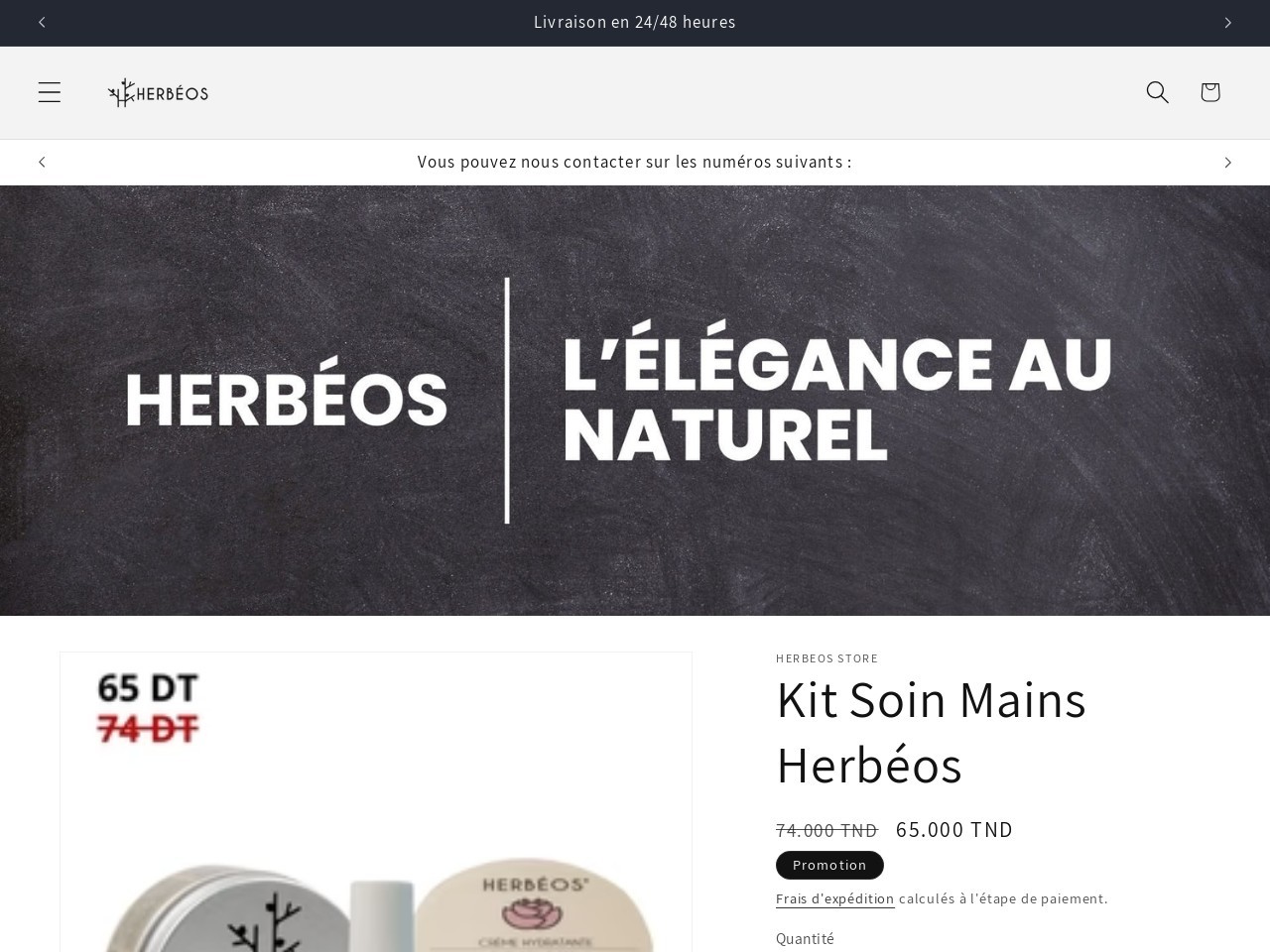Click the crossed-out 74.000 TND price

click(x=826, y=830)
